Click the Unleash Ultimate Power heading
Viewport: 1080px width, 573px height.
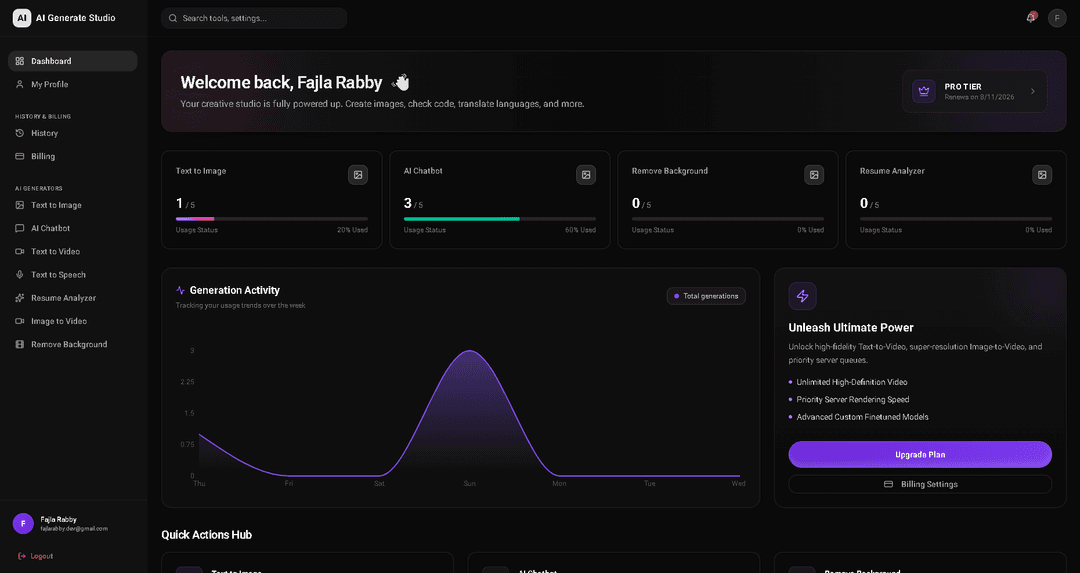[x=851, y=328]
